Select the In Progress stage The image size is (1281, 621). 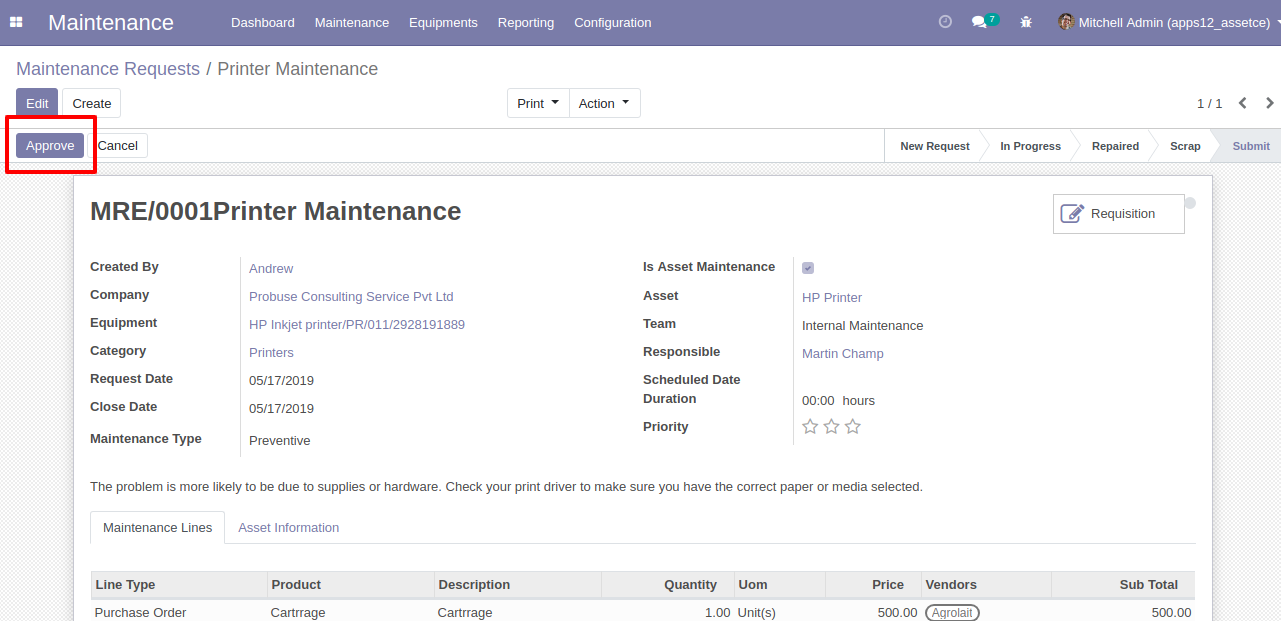click(x=1030, y=146)
